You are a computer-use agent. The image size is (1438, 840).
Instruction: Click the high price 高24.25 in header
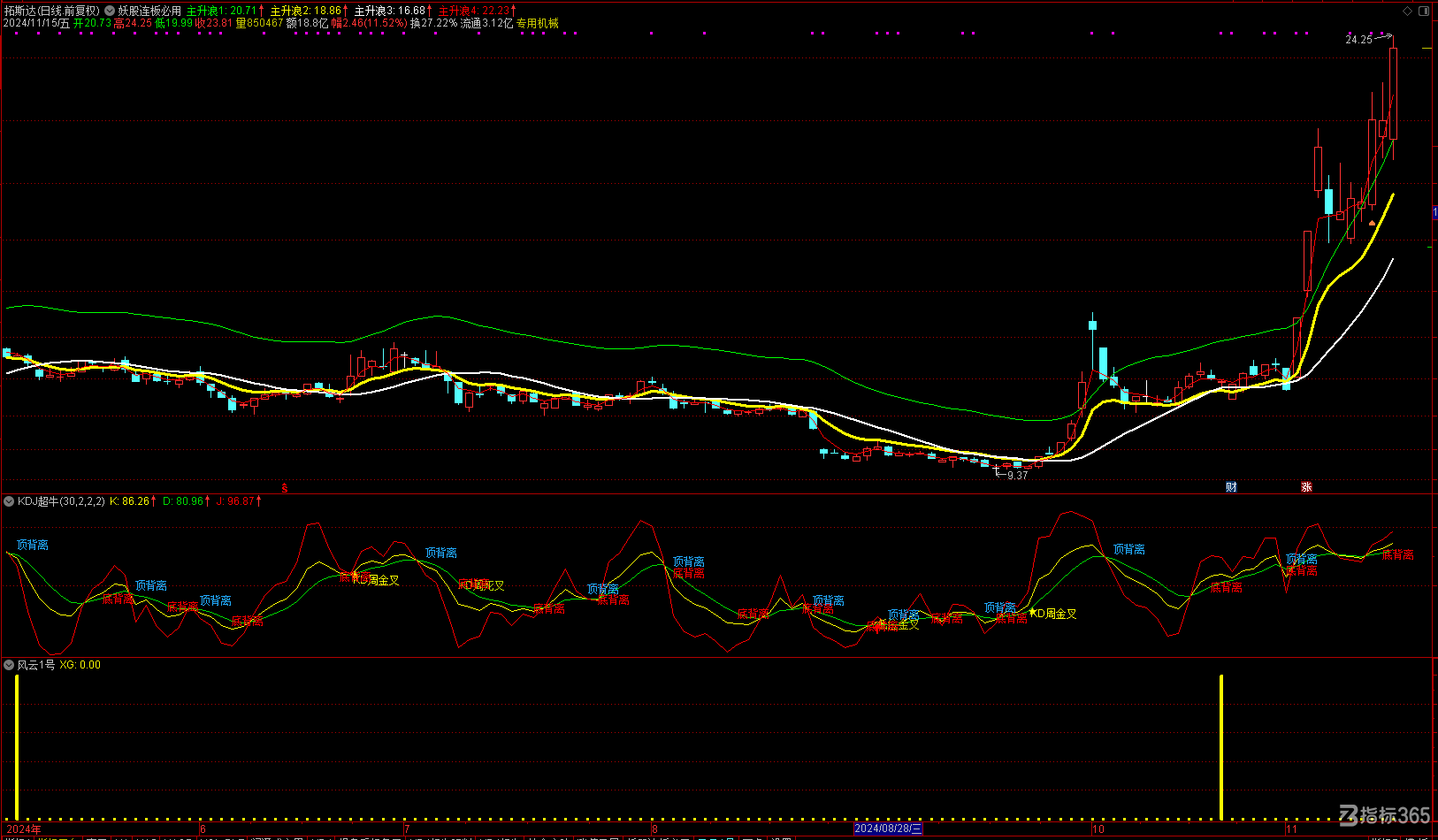tap(133, 24)
